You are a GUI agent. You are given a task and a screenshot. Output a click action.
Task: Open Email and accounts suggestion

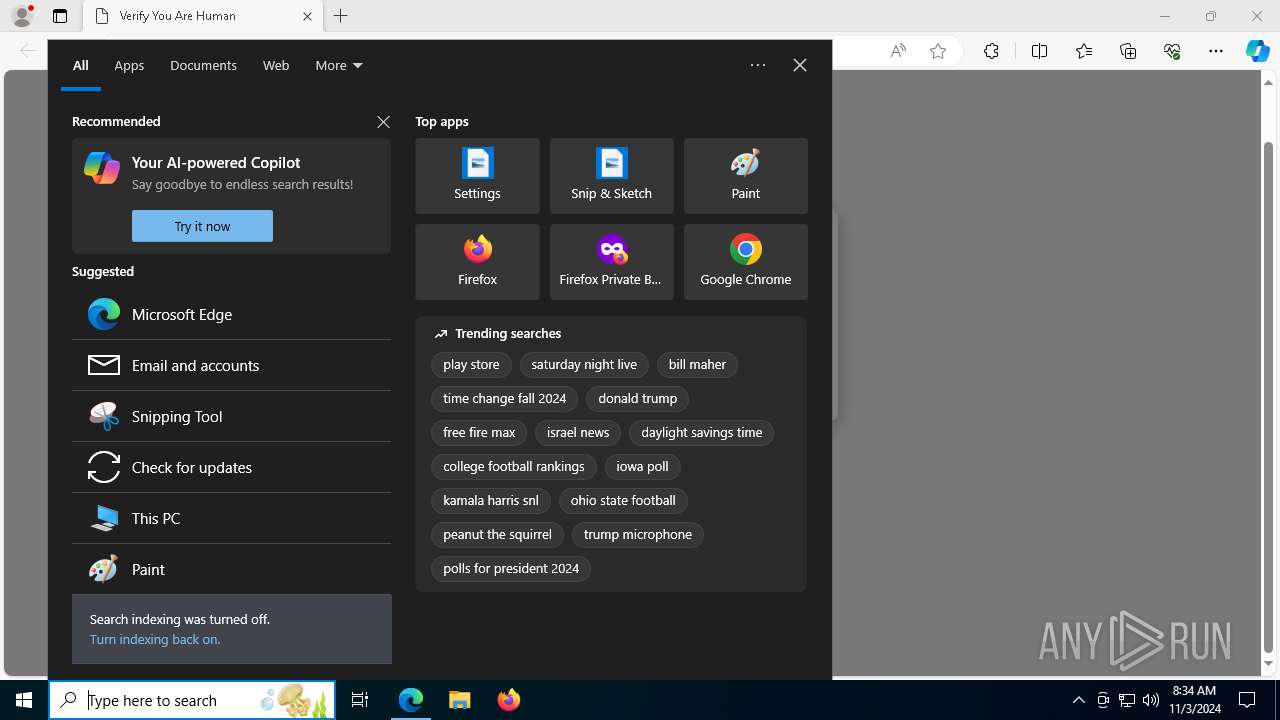(x=231, y=365)
